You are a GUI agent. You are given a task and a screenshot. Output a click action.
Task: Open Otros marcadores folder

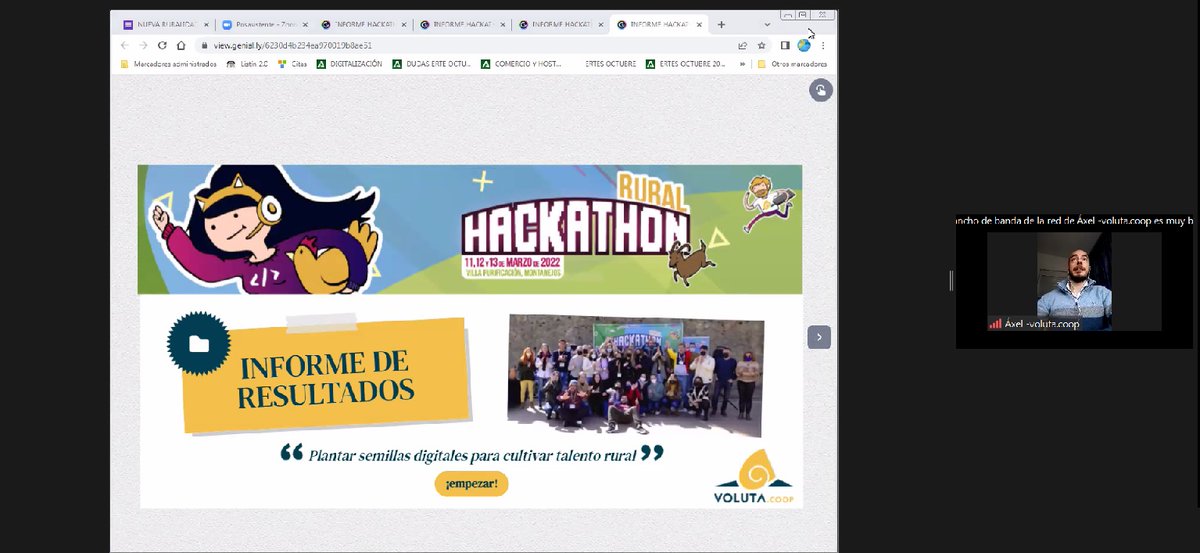tap(791, 64)
